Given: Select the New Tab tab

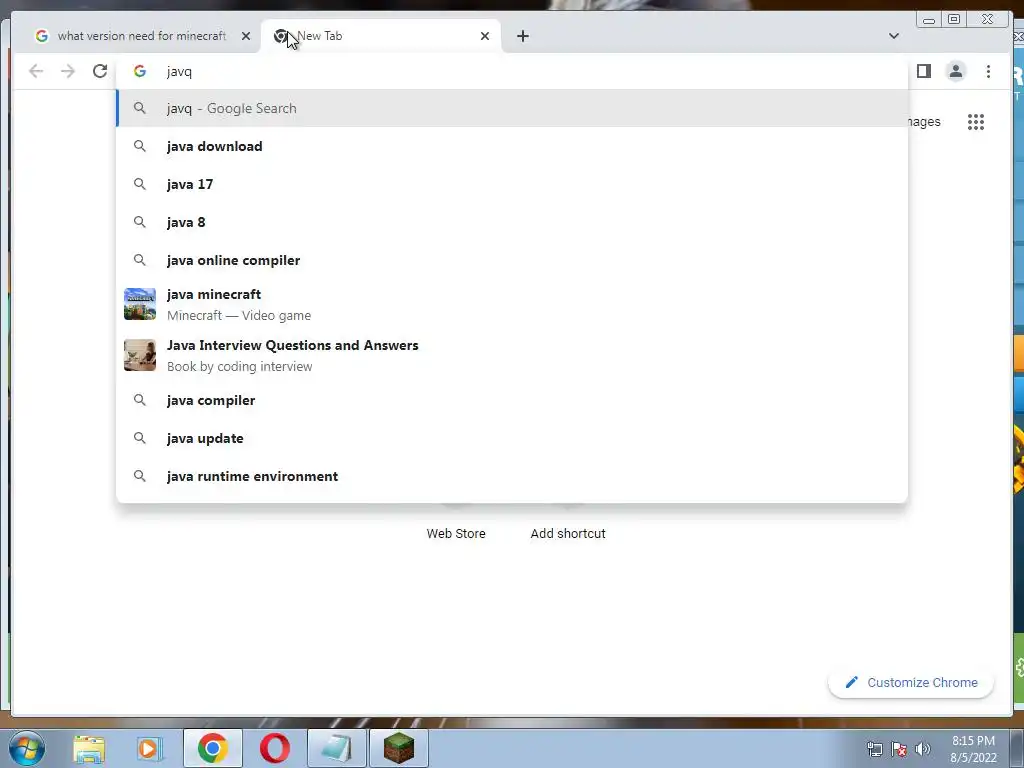Looking at the screenshot, I should (381, 36).
